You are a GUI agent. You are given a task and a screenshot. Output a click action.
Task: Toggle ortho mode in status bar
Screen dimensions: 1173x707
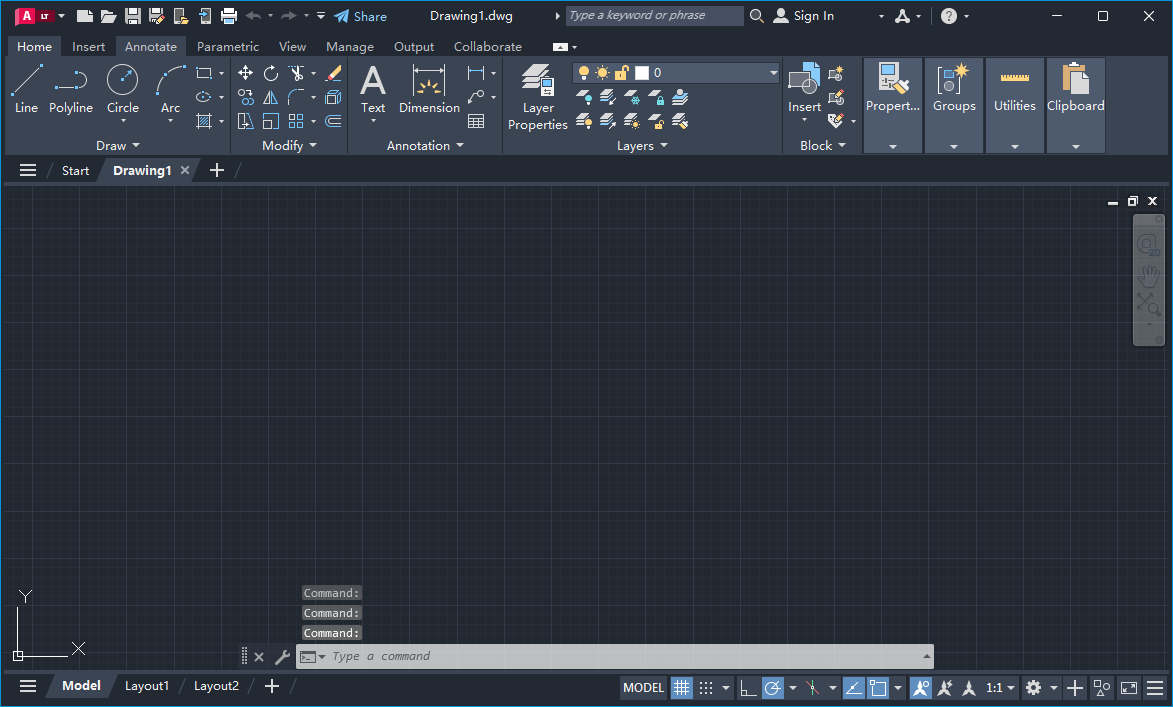[x=748, y=688]
